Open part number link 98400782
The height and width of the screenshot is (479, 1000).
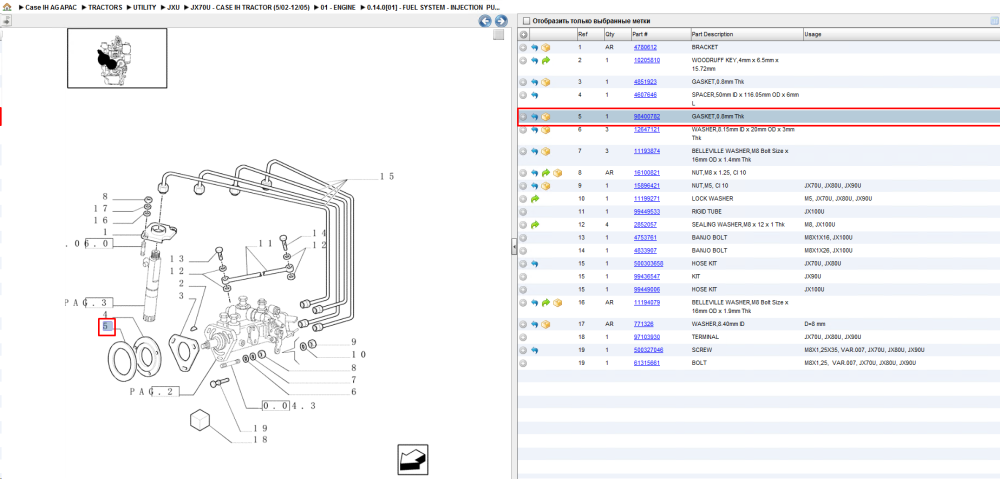(646, 117)
